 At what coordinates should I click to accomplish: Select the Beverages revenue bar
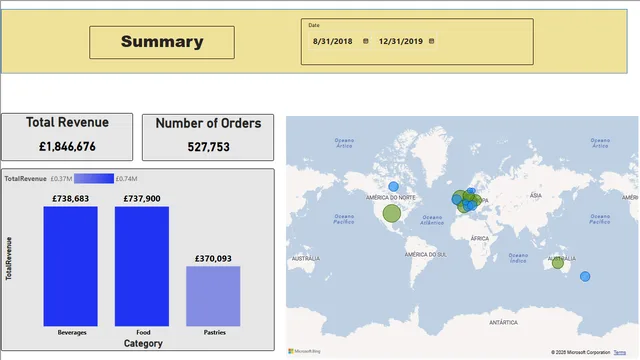pyautogui.click(x=71, y=266)
